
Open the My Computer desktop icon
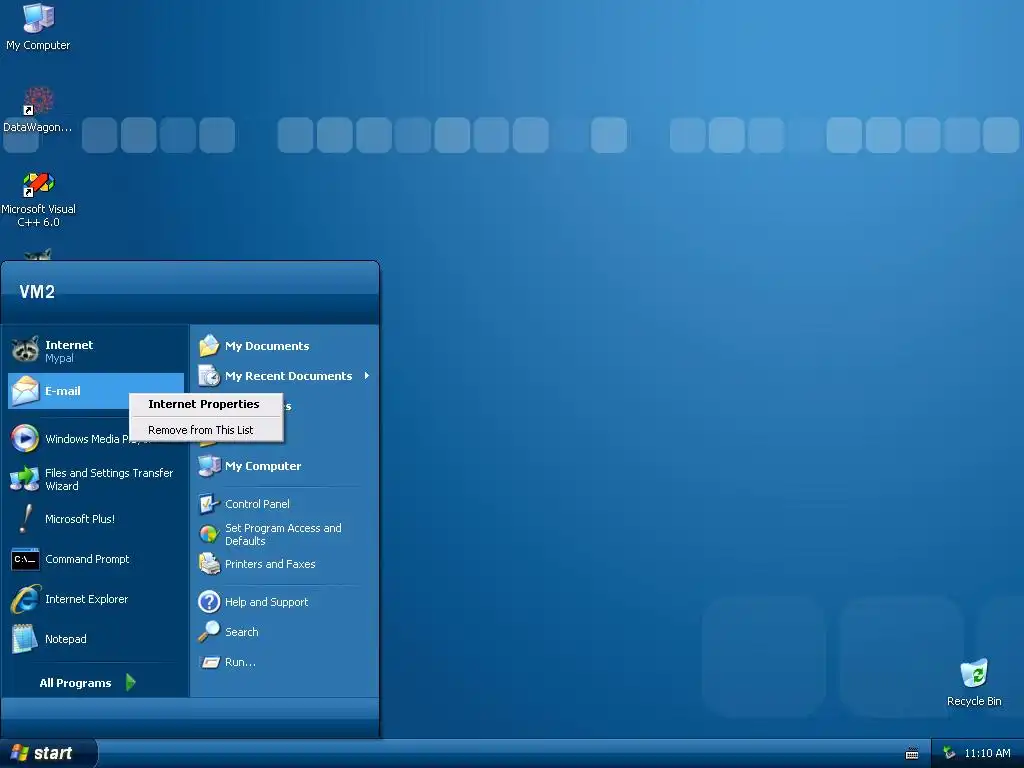38,18
